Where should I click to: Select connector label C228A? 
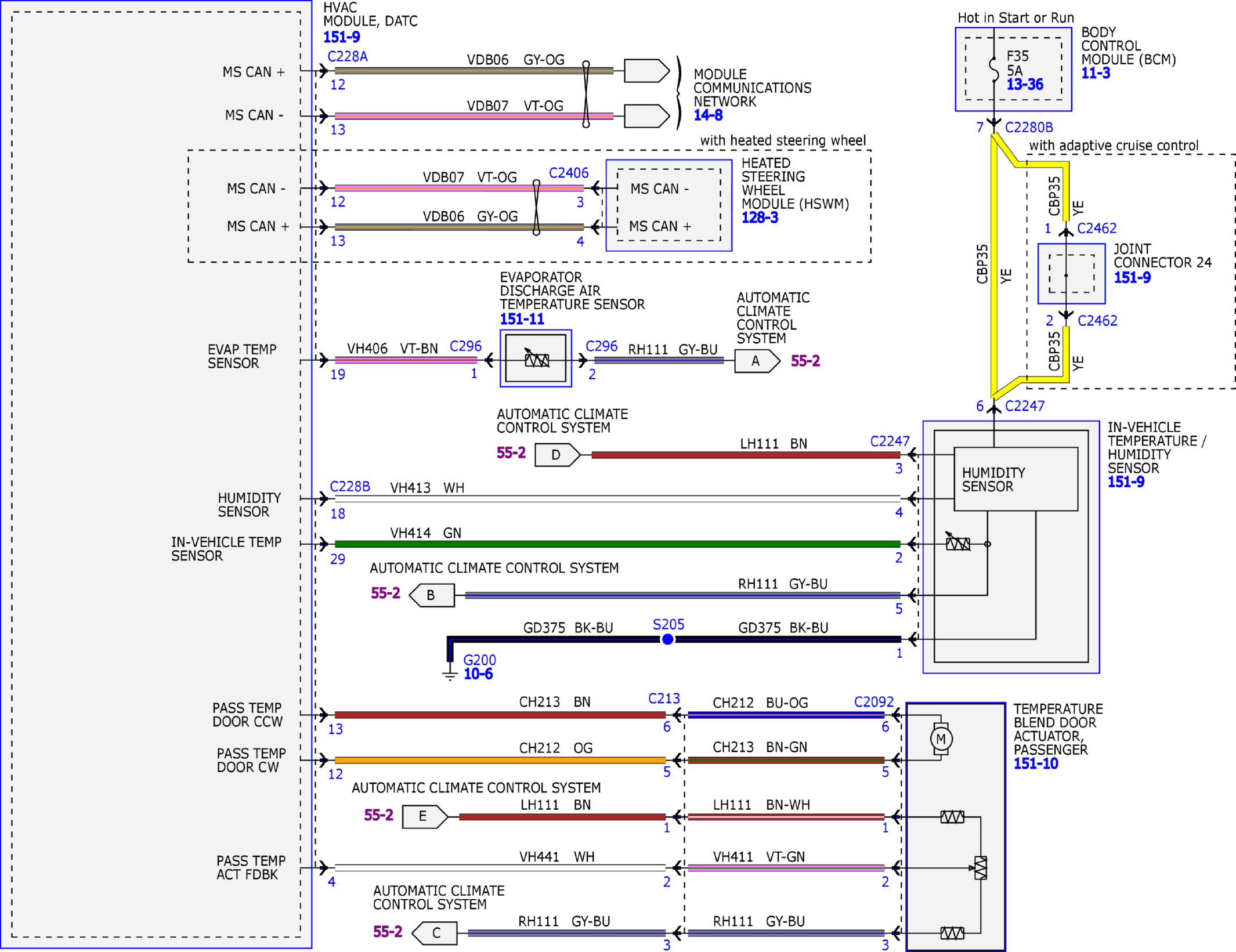(x=348, y=56)
